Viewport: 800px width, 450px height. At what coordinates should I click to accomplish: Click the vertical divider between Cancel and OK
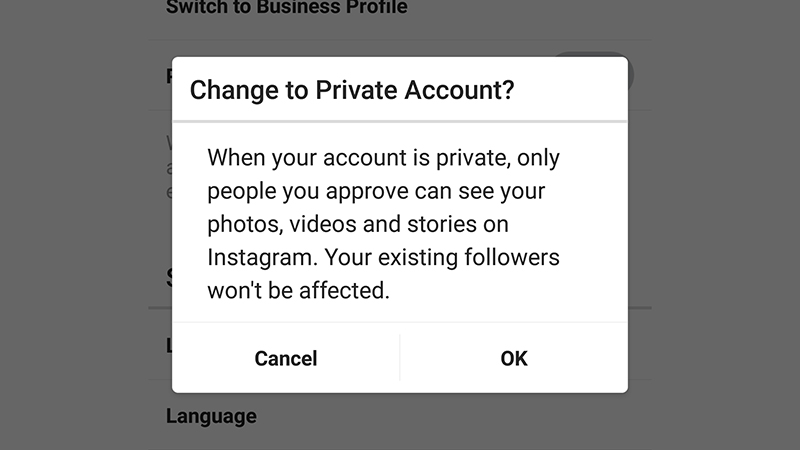tap(400, 358)
